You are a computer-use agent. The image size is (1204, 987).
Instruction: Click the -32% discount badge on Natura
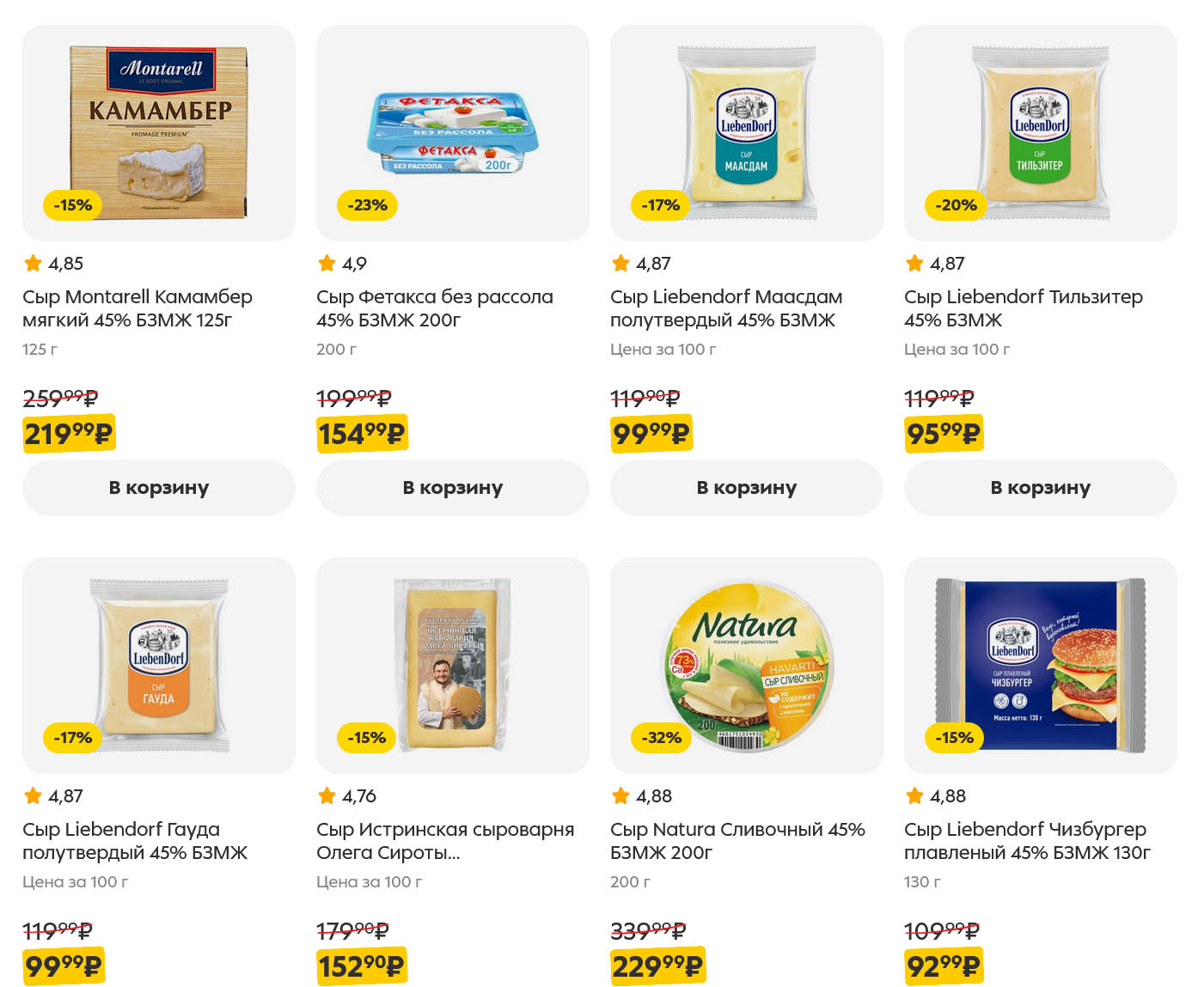[661, 738]
